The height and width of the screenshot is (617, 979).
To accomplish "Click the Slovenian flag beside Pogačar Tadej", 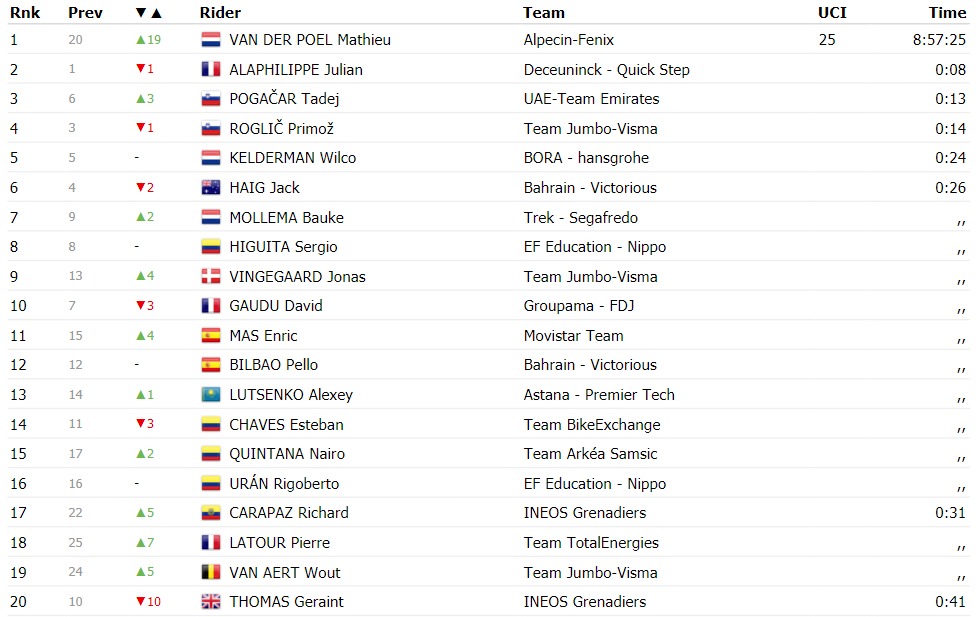I will point(210,99).
